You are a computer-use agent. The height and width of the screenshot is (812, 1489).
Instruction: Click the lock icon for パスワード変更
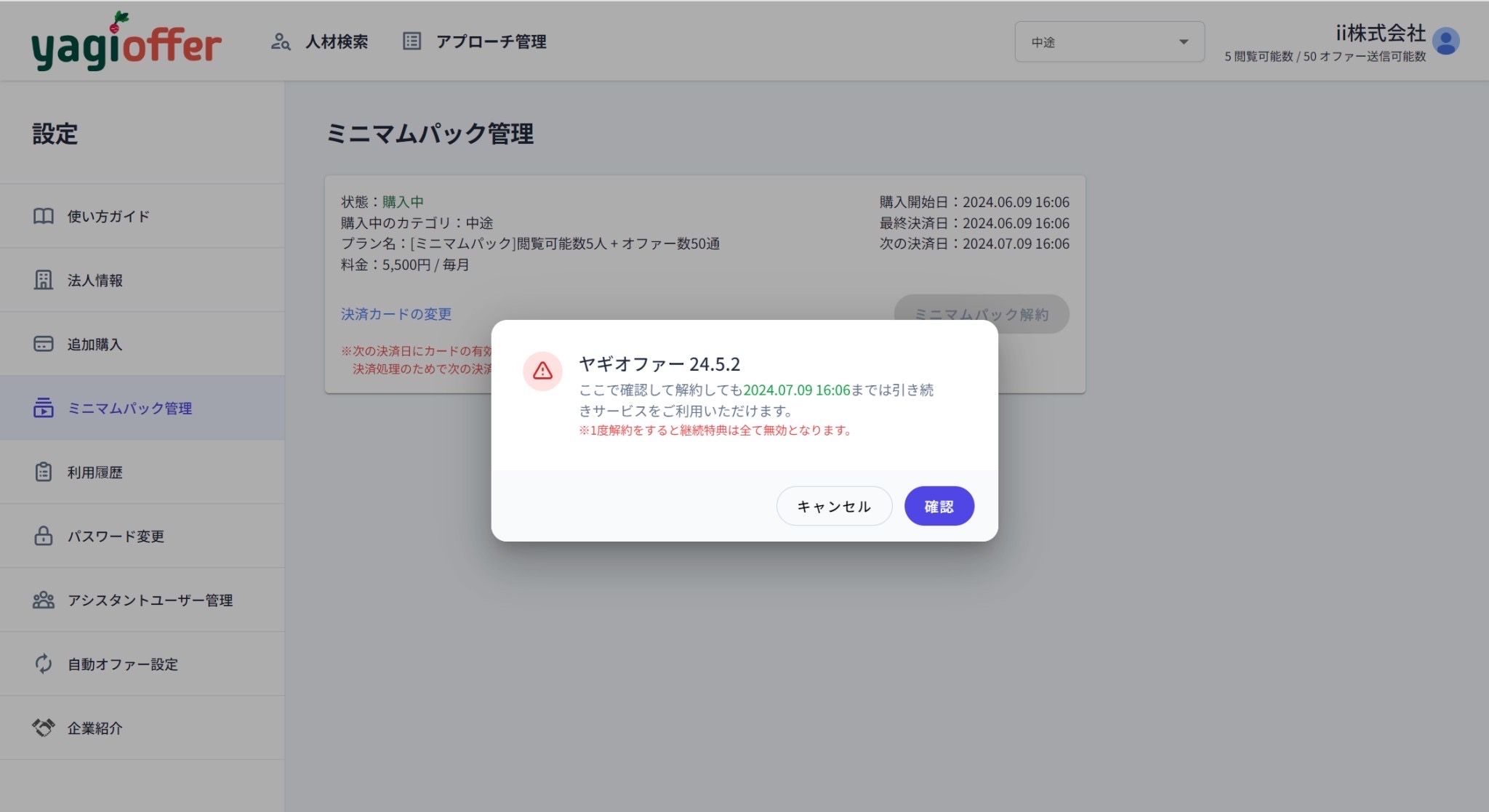coord(44,536)
